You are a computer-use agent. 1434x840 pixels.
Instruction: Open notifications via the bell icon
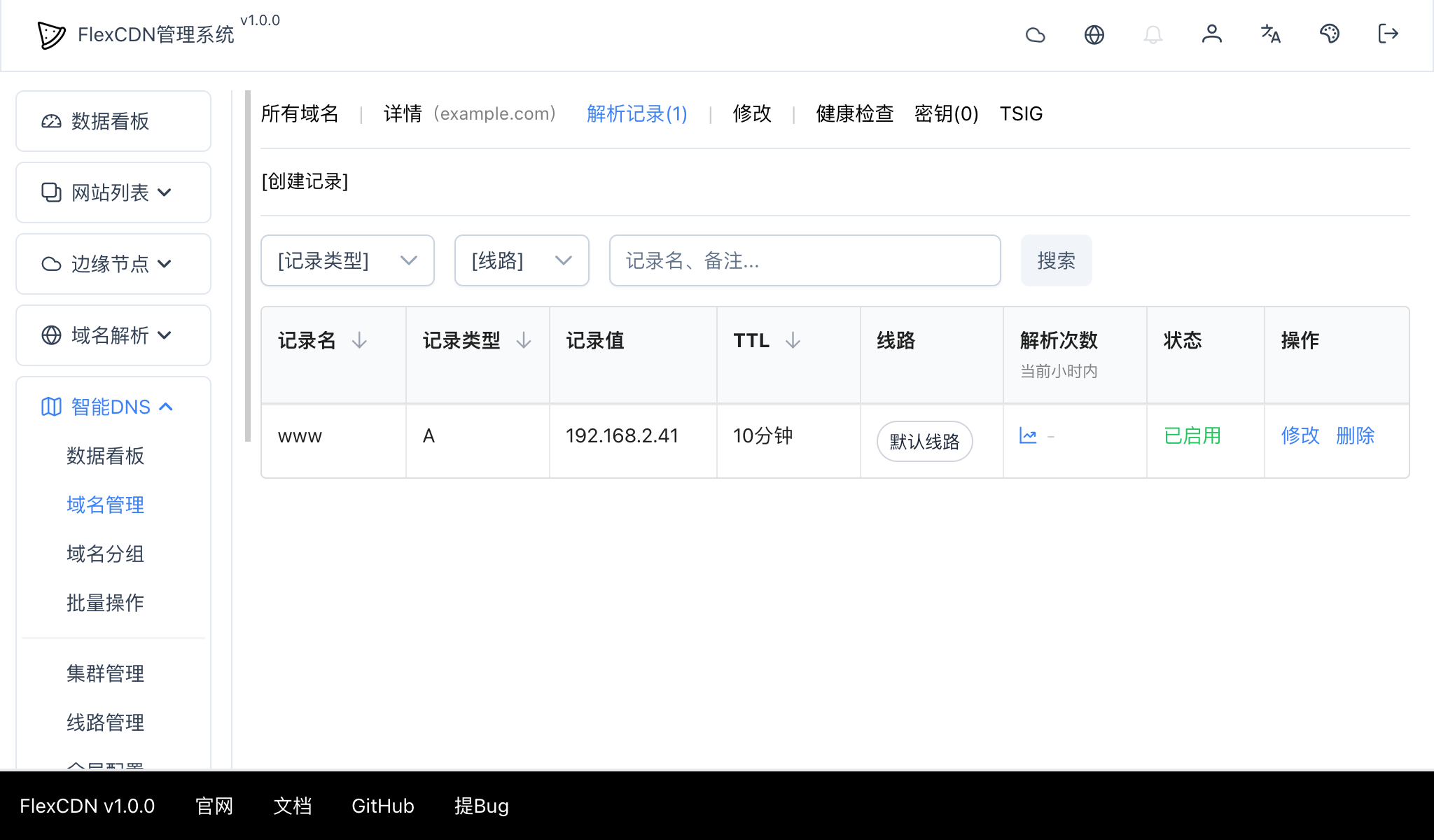click(x=1154, y=34)
